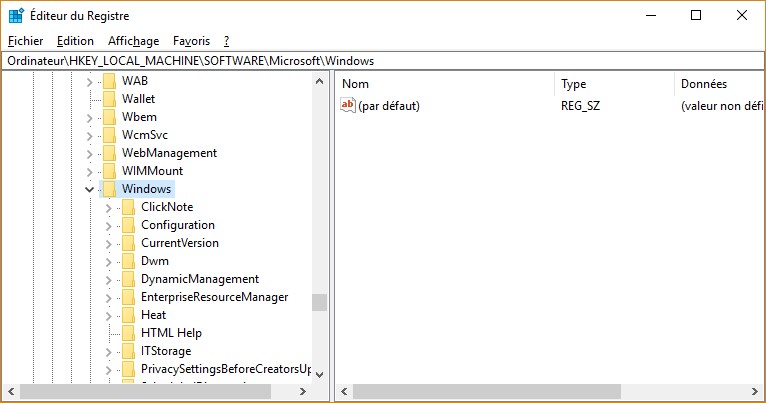The image size is (766, 403).
Task: Expand the WcmSvc key
Action: pyautogui.click(x=89, y=136)
